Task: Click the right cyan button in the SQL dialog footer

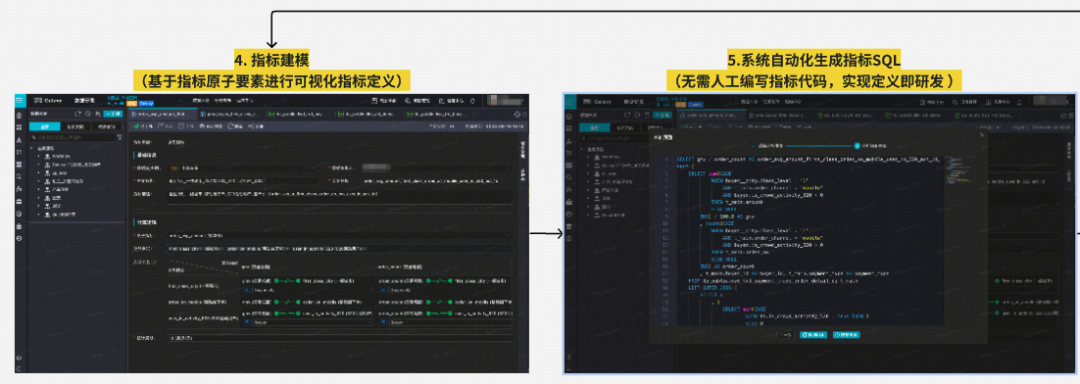Action: click(x=846, y=334)
